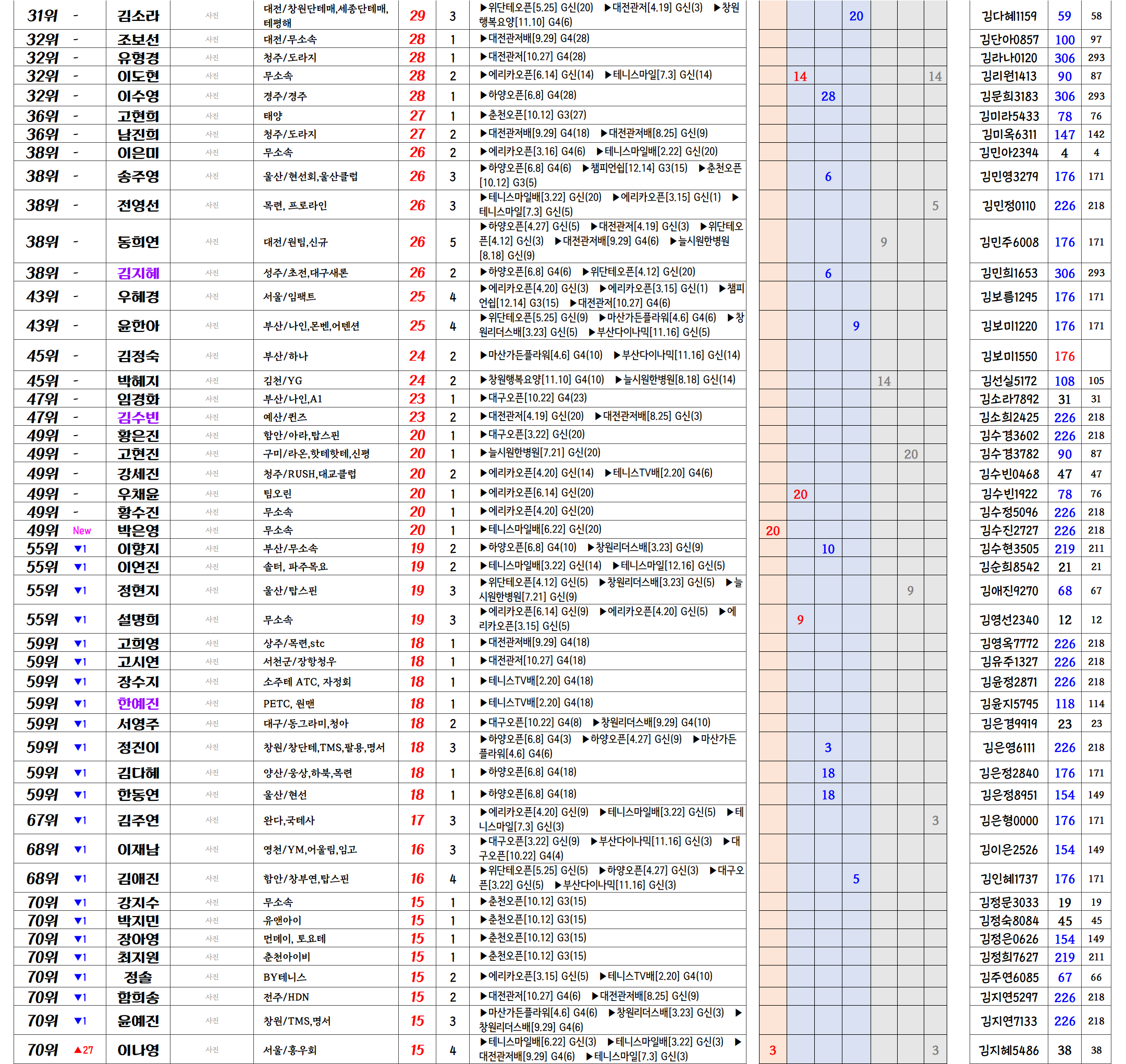Image resolution: width=1126 pixels, height=1064 pixels.
Task: Click the ▼1 arrow in 강지수 row
Action: tap(80, 902)
